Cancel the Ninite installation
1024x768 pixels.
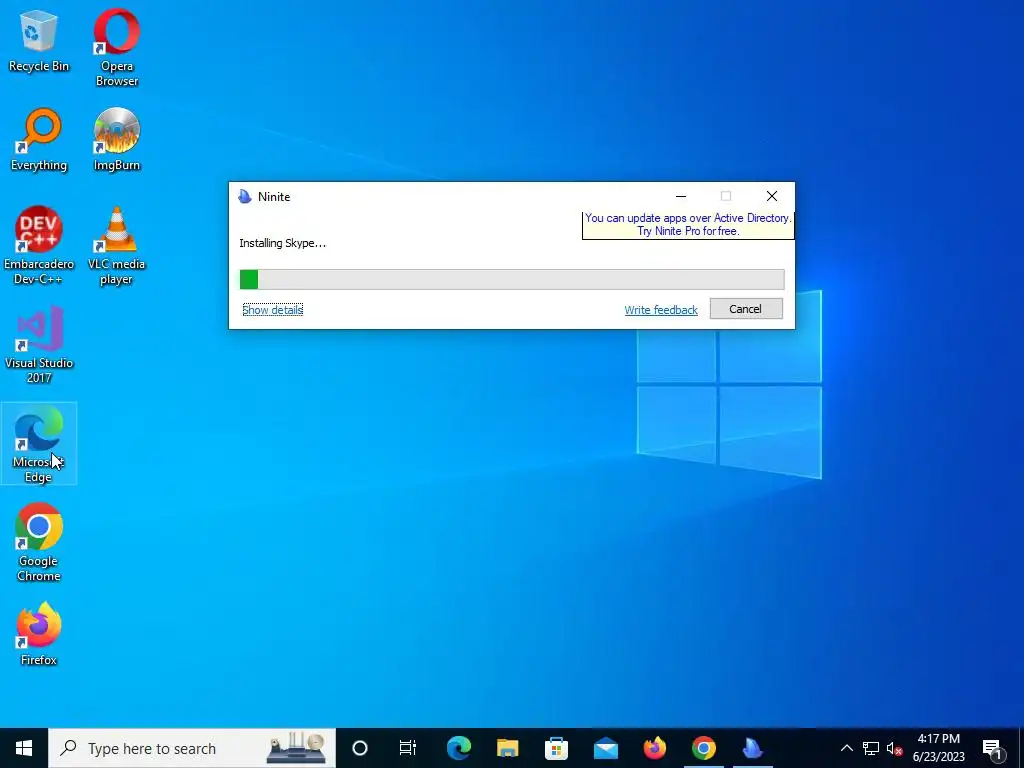click(746, 309)
